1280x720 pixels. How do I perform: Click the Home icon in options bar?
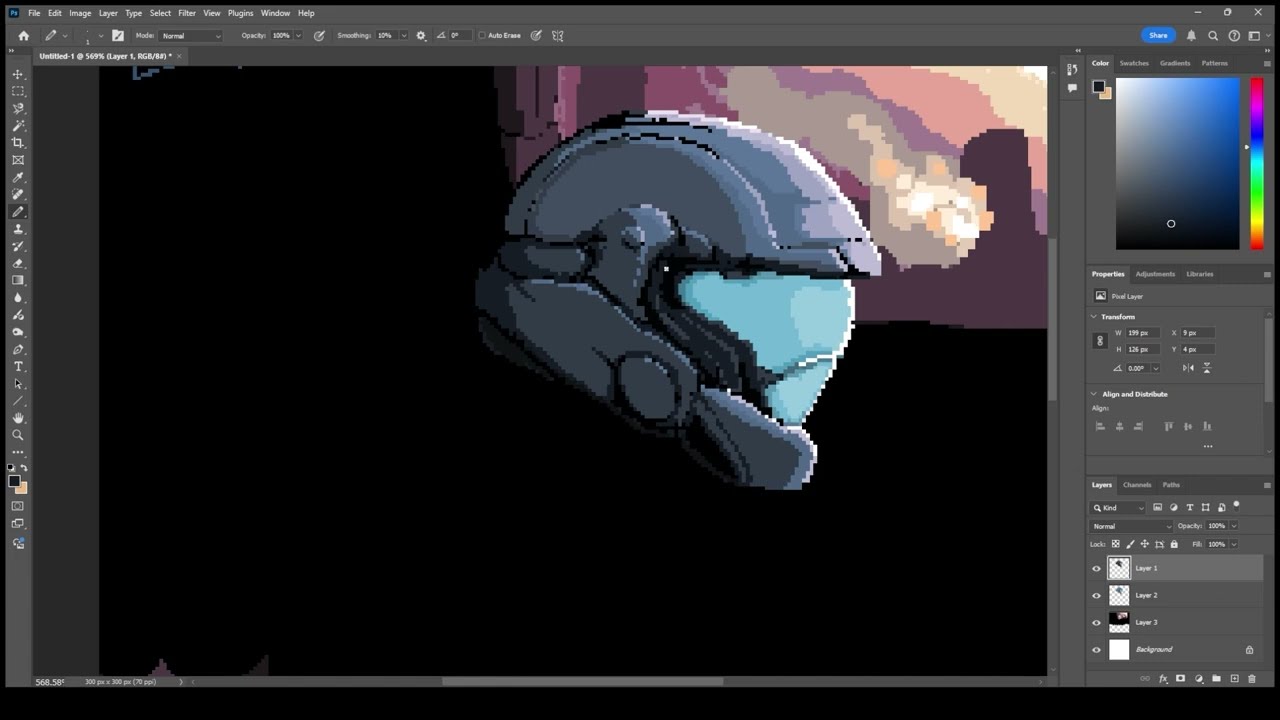point(24,35)
